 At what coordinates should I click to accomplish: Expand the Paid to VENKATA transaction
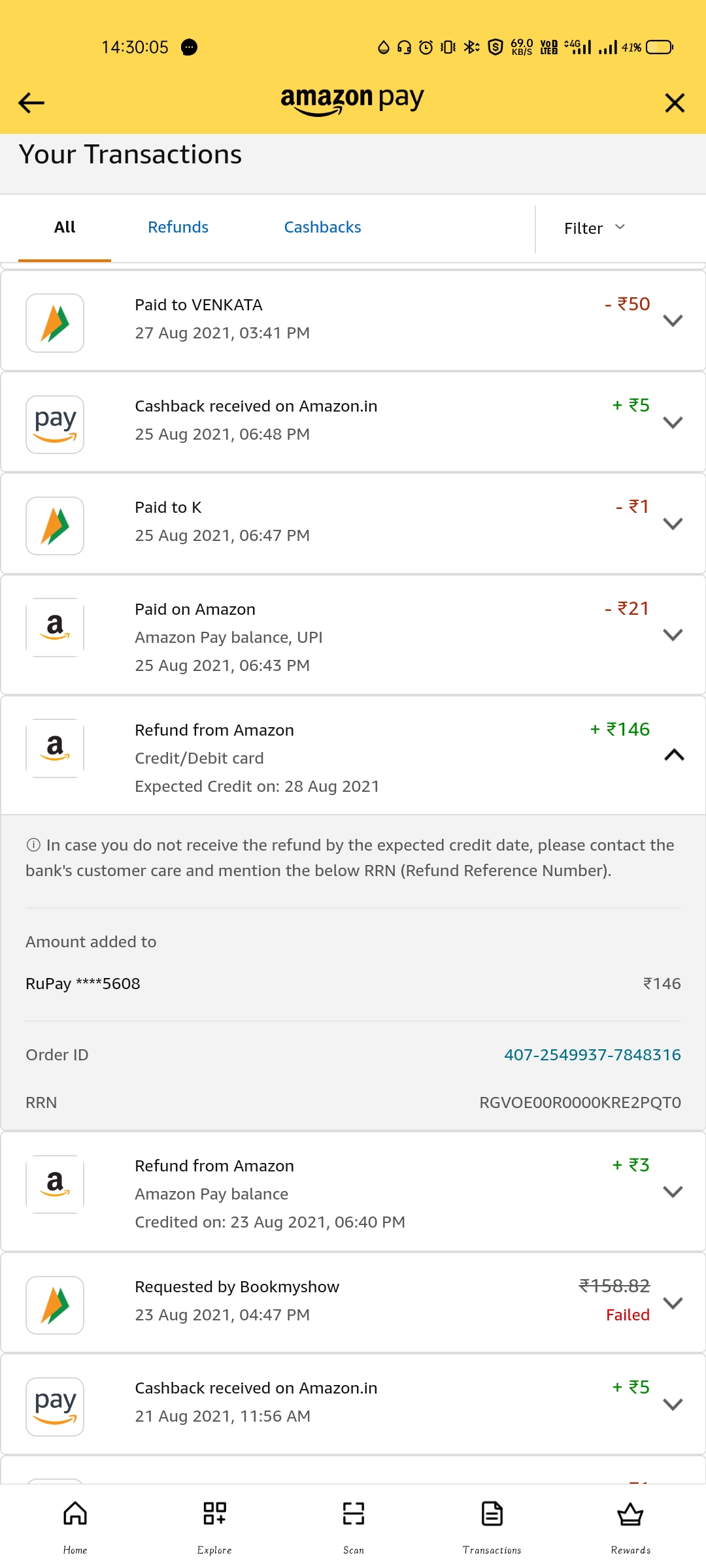673,321
